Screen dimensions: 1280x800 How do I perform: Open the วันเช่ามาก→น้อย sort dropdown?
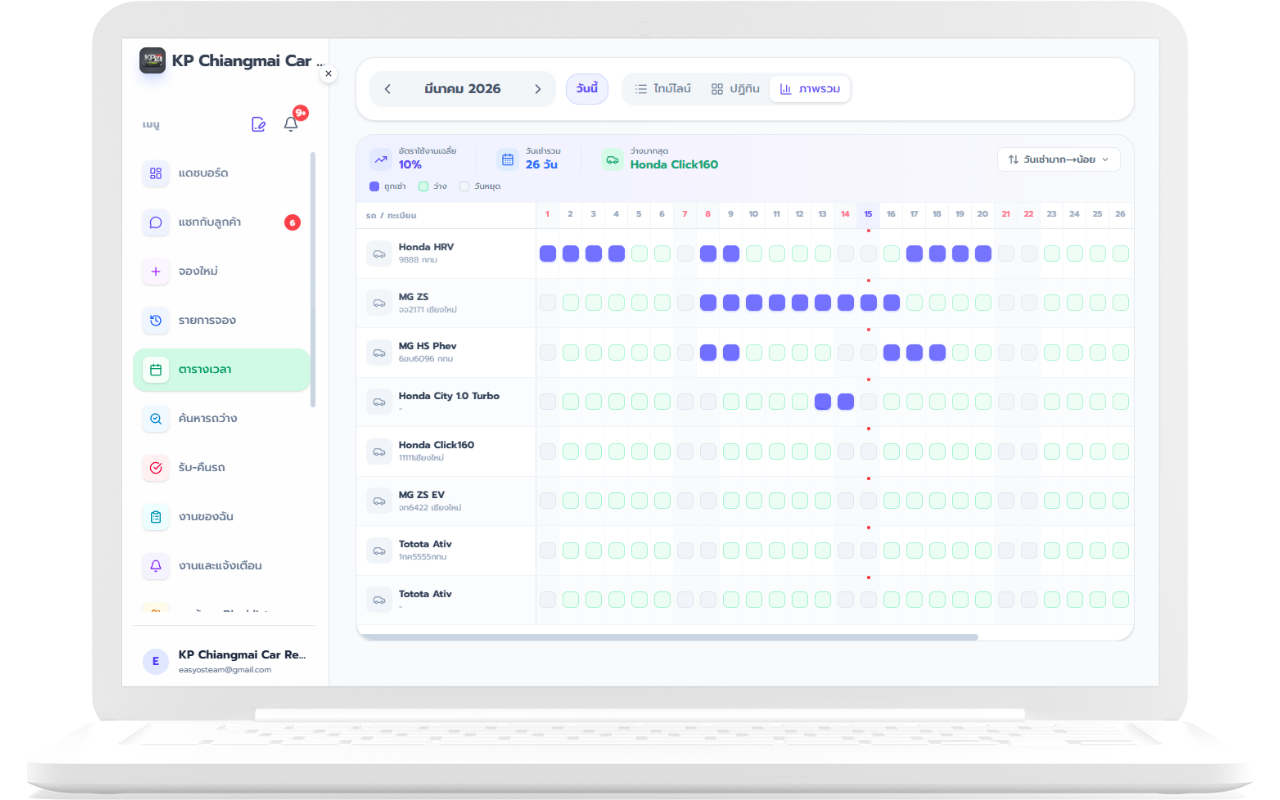(x=1058, y=159)
